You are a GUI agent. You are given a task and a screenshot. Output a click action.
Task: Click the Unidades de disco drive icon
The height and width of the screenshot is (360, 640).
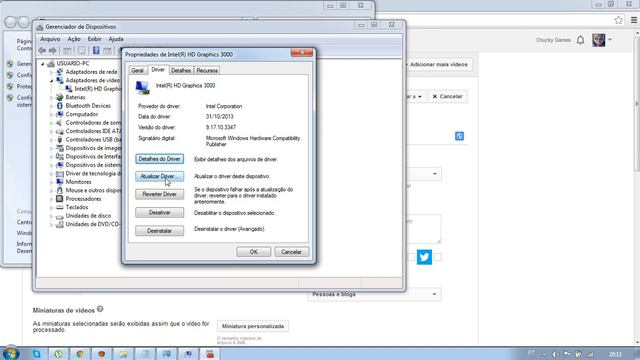(x=60, y=216)
